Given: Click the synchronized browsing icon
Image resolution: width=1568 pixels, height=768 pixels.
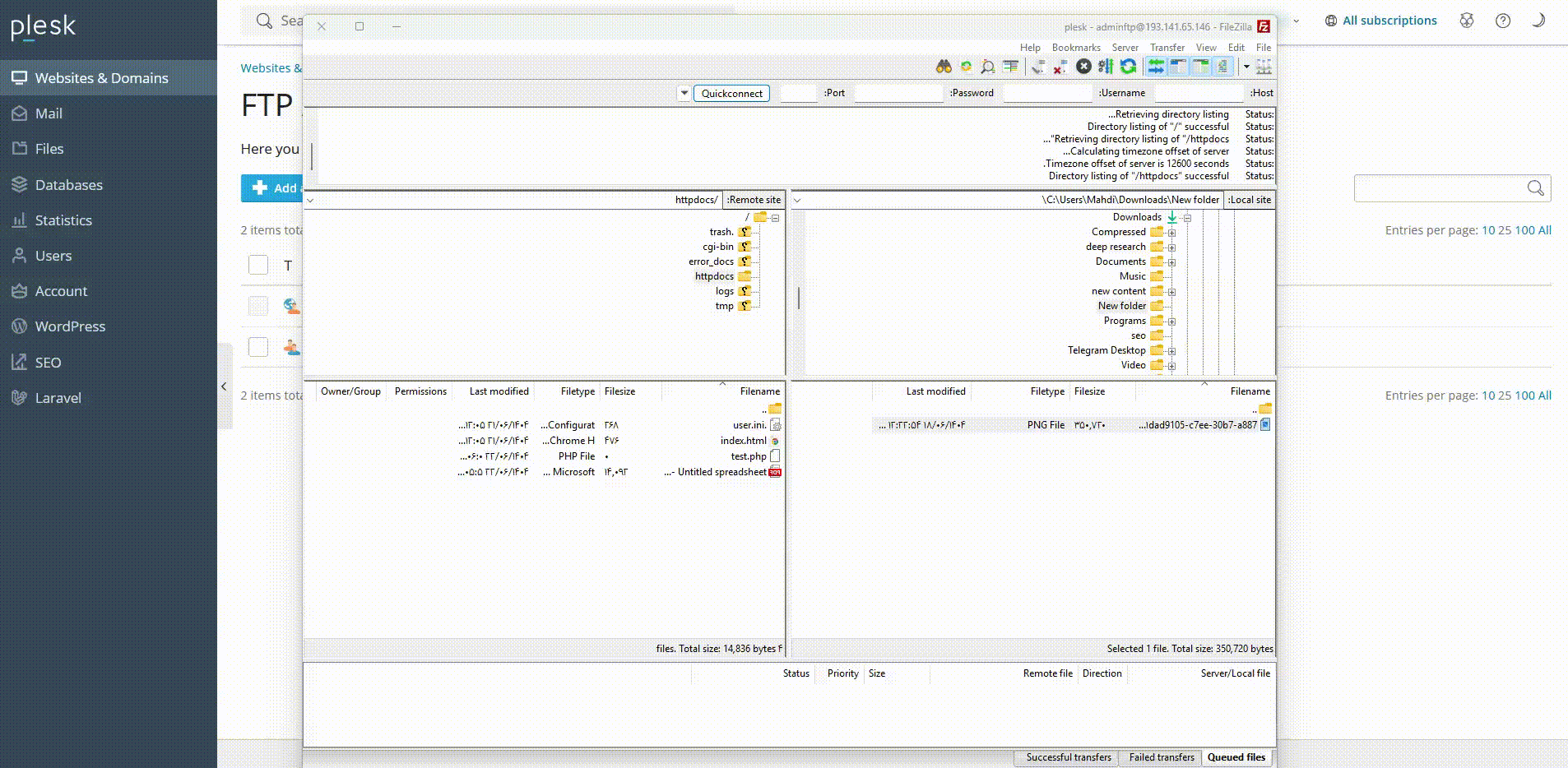Looking at the screenshot, I should [966, 67].
